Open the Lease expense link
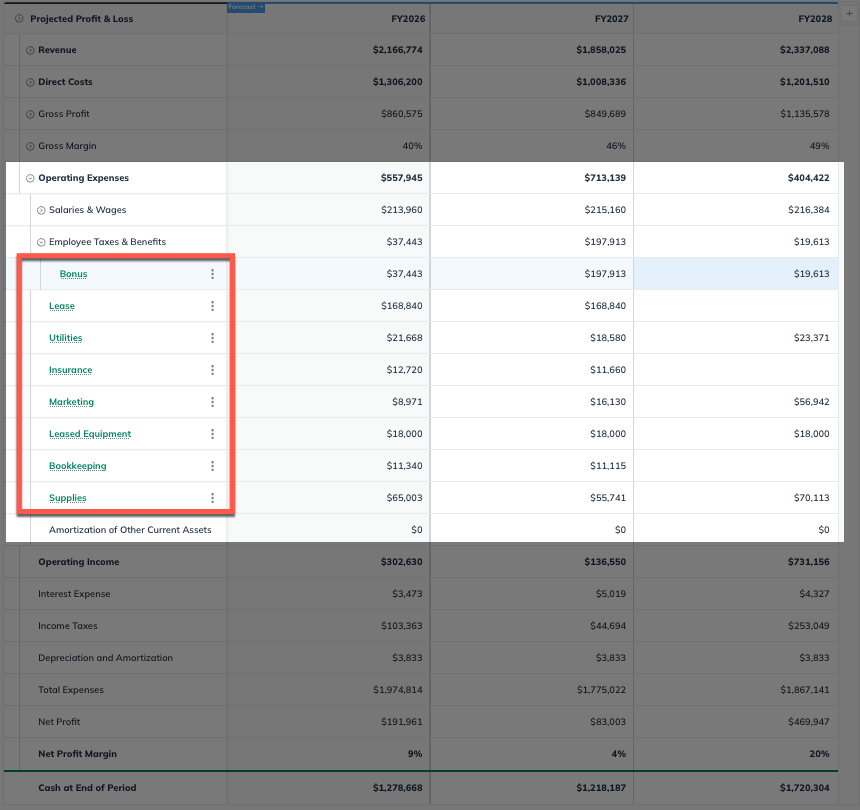Screen dimensions: 860x810 [x=62, y=306]
